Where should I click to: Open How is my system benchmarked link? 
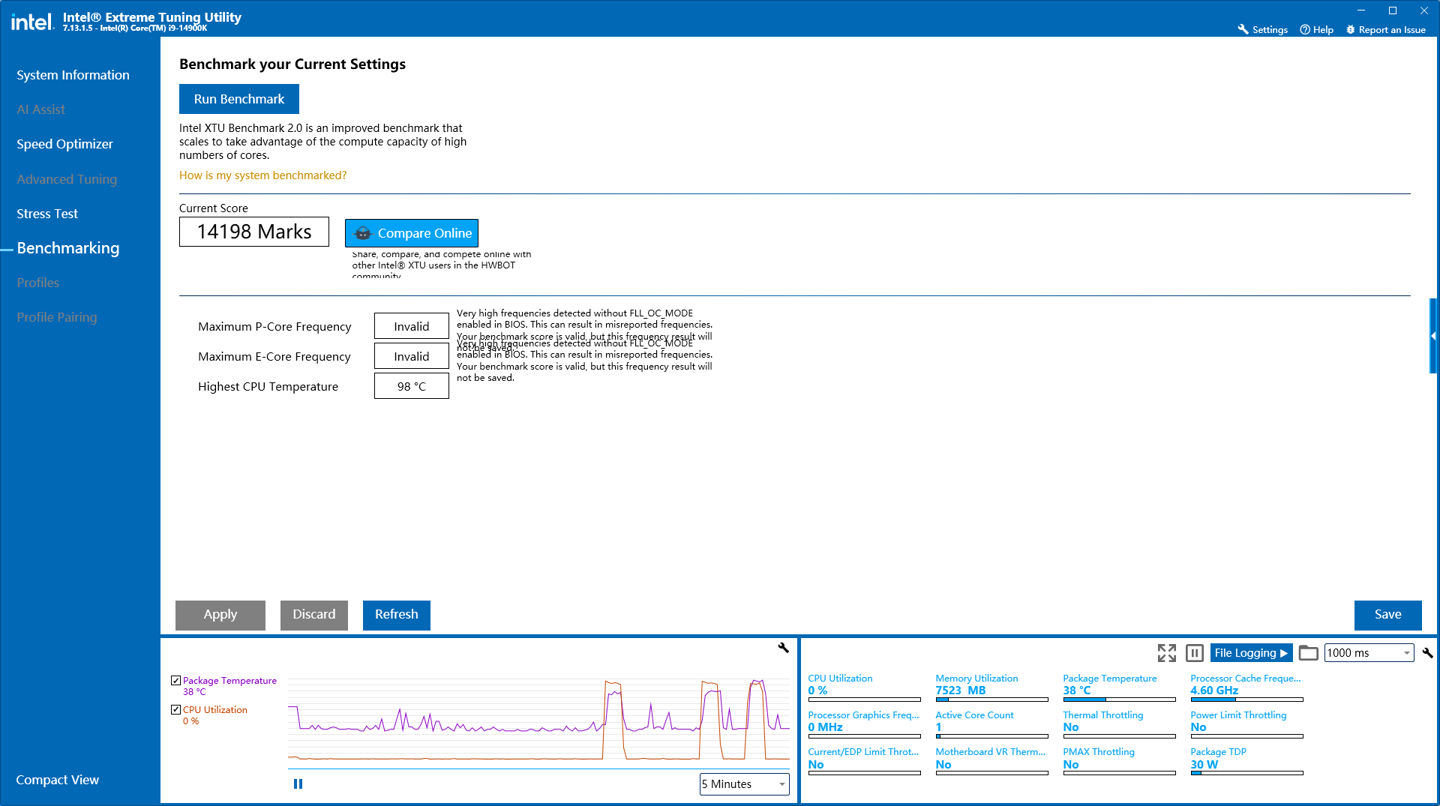(263, 175)
